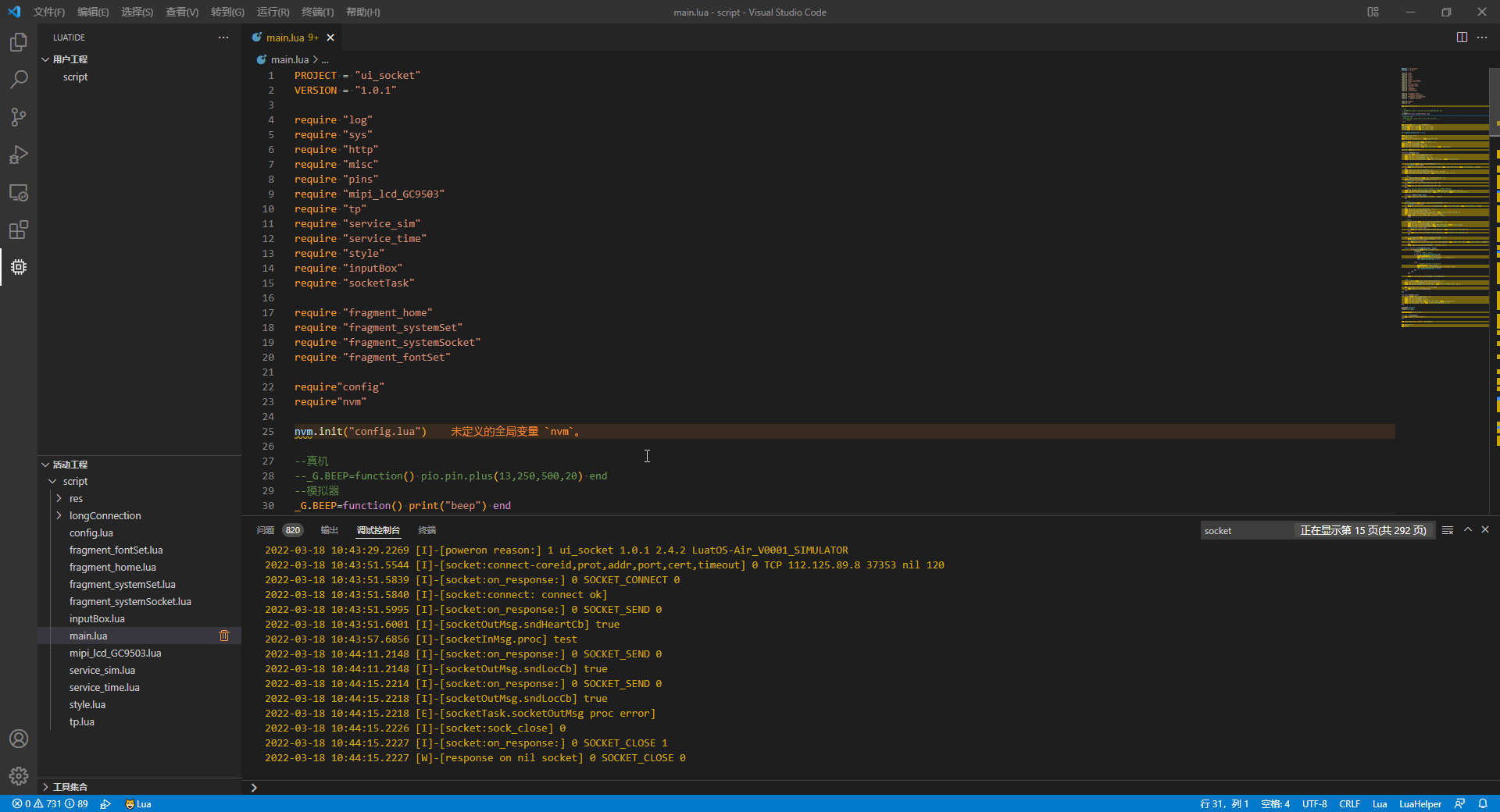Open LUATIDE sidebar more actions ellipsis
Screen dimensions: 1500x812
(x=223, y=37)
